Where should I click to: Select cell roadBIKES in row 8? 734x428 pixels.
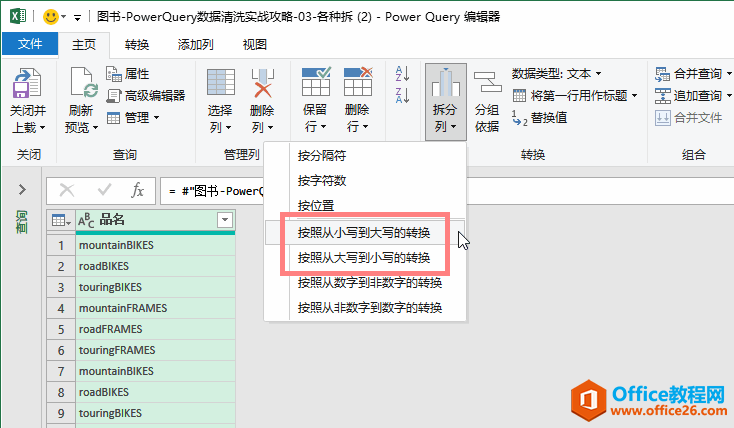coord(155,392)
